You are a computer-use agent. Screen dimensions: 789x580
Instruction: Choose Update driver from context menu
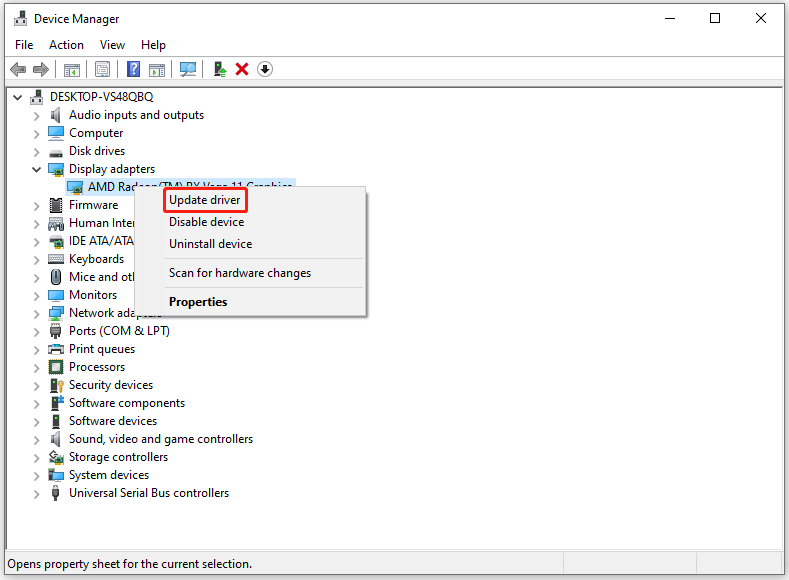[204, 200]
